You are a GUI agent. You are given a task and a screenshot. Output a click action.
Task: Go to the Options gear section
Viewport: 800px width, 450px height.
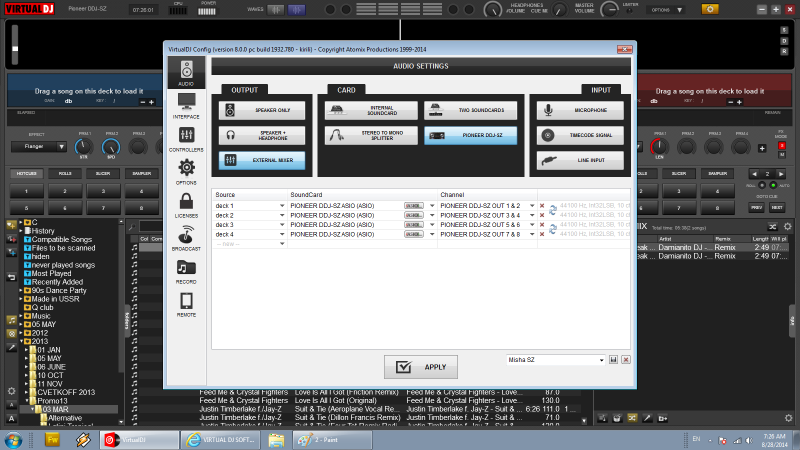pos(186,172)
